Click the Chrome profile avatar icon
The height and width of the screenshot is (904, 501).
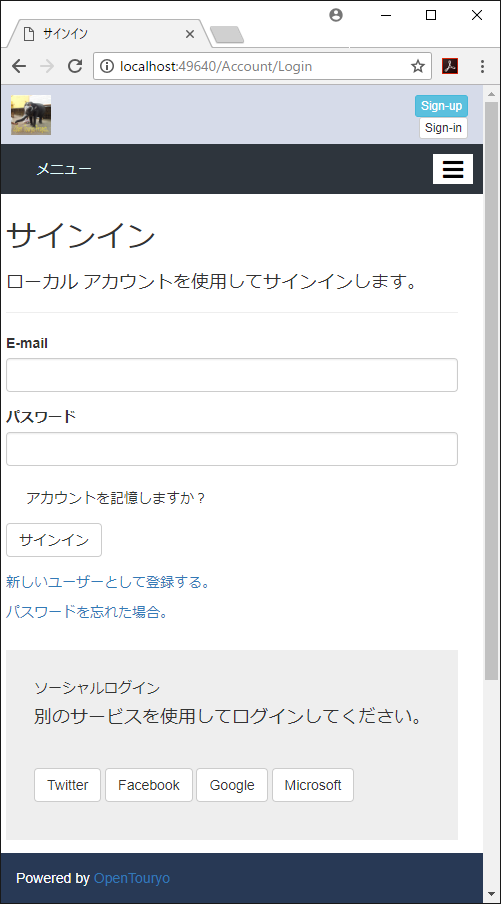coord(336,16)
